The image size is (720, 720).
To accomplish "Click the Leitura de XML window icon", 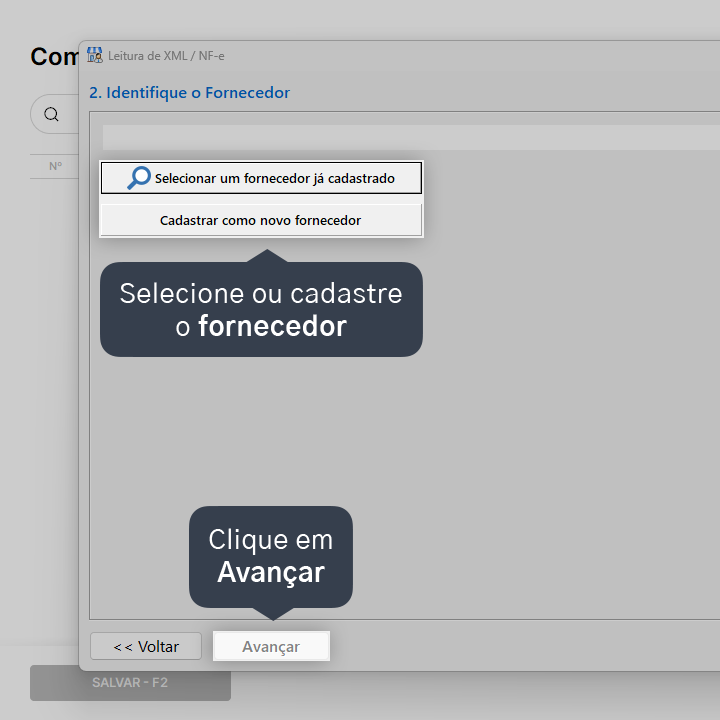I will pos(95,55).
